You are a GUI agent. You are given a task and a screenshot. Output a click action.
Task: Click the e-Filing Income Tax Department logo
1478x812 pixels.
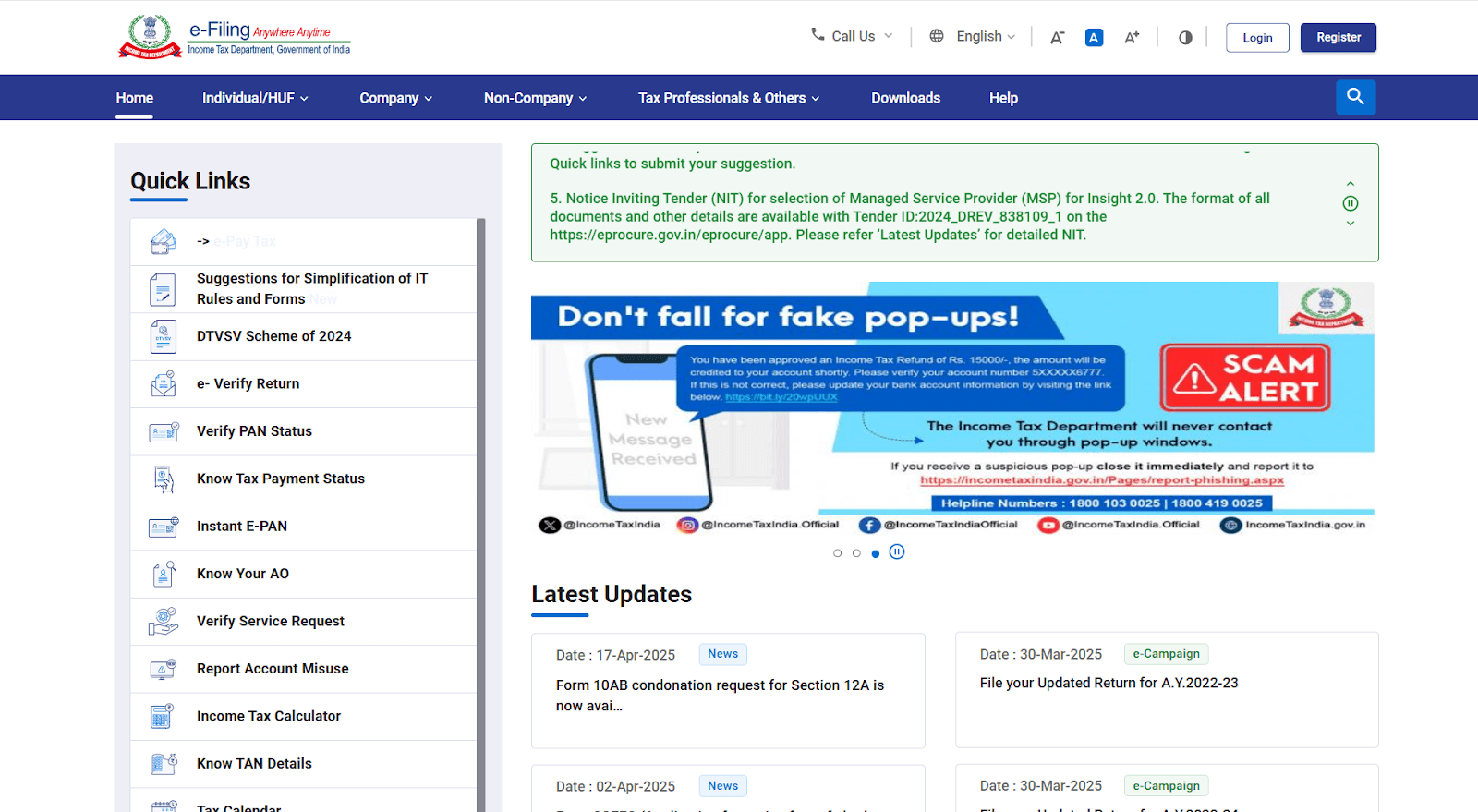click(235, 37)
